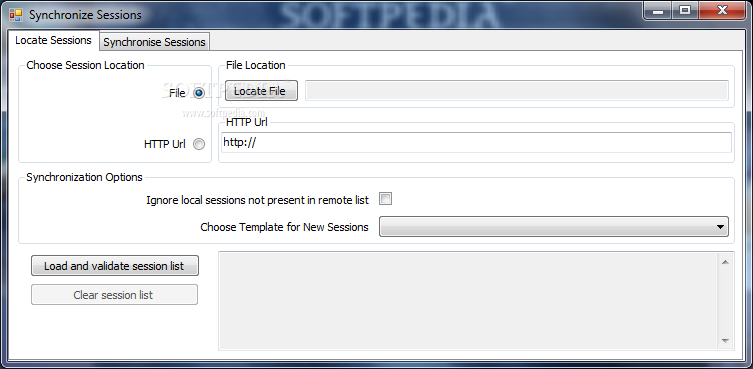The image size is (753, 369).
Task: Switch to the Synchronise Sessions tab
Action: (154, 42)
